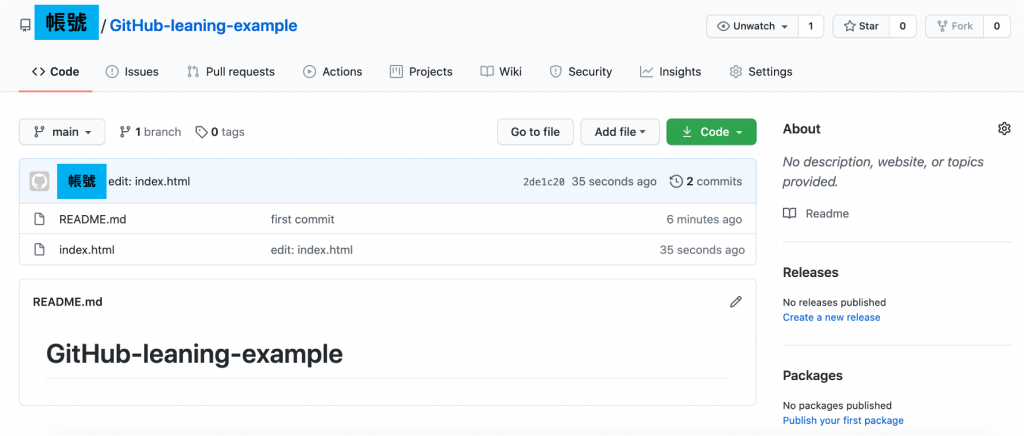
Task: Click the About section gear icon
Action: click(x=1004, y=129)
